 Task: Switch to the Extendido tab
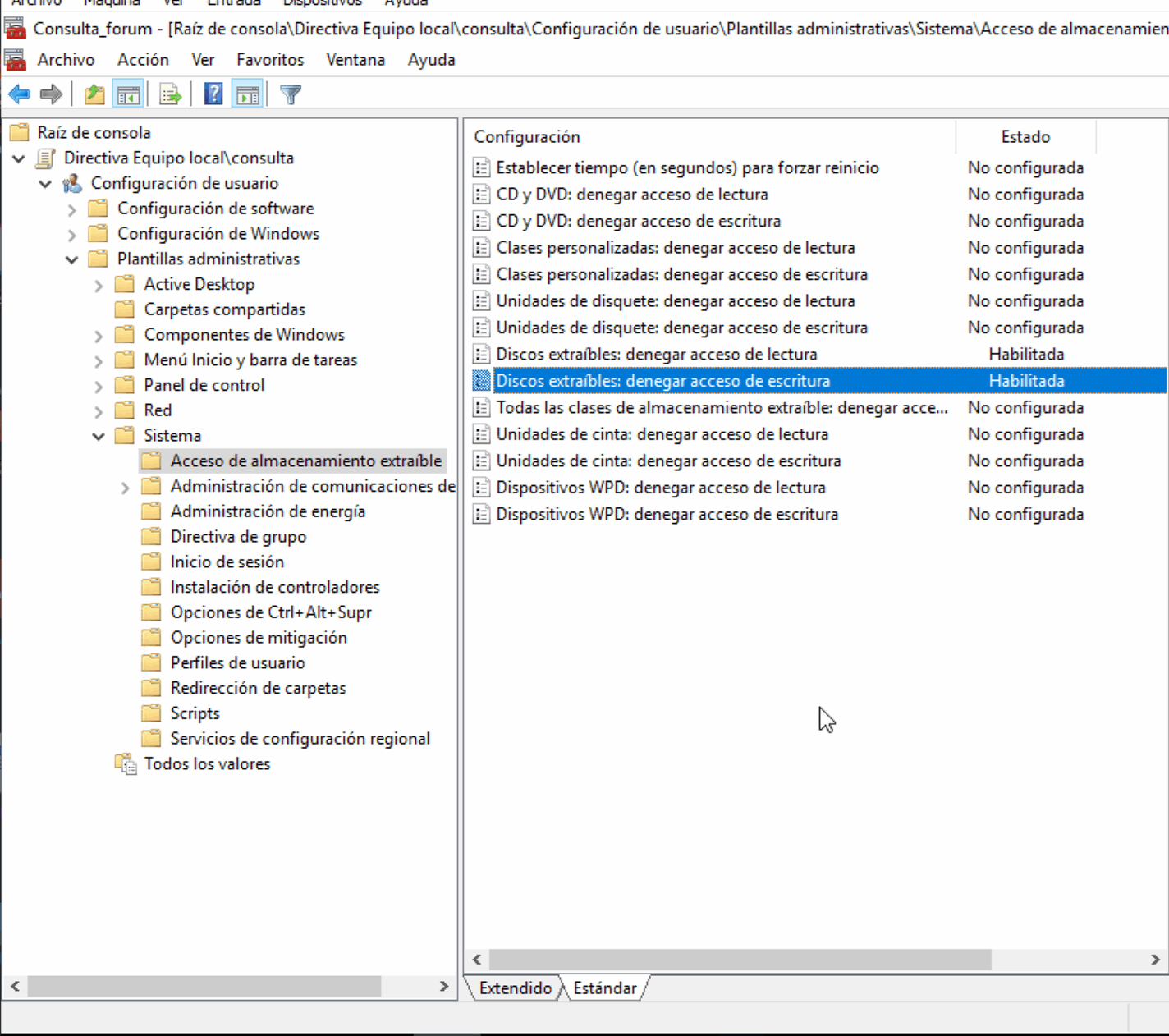(516, 988)
